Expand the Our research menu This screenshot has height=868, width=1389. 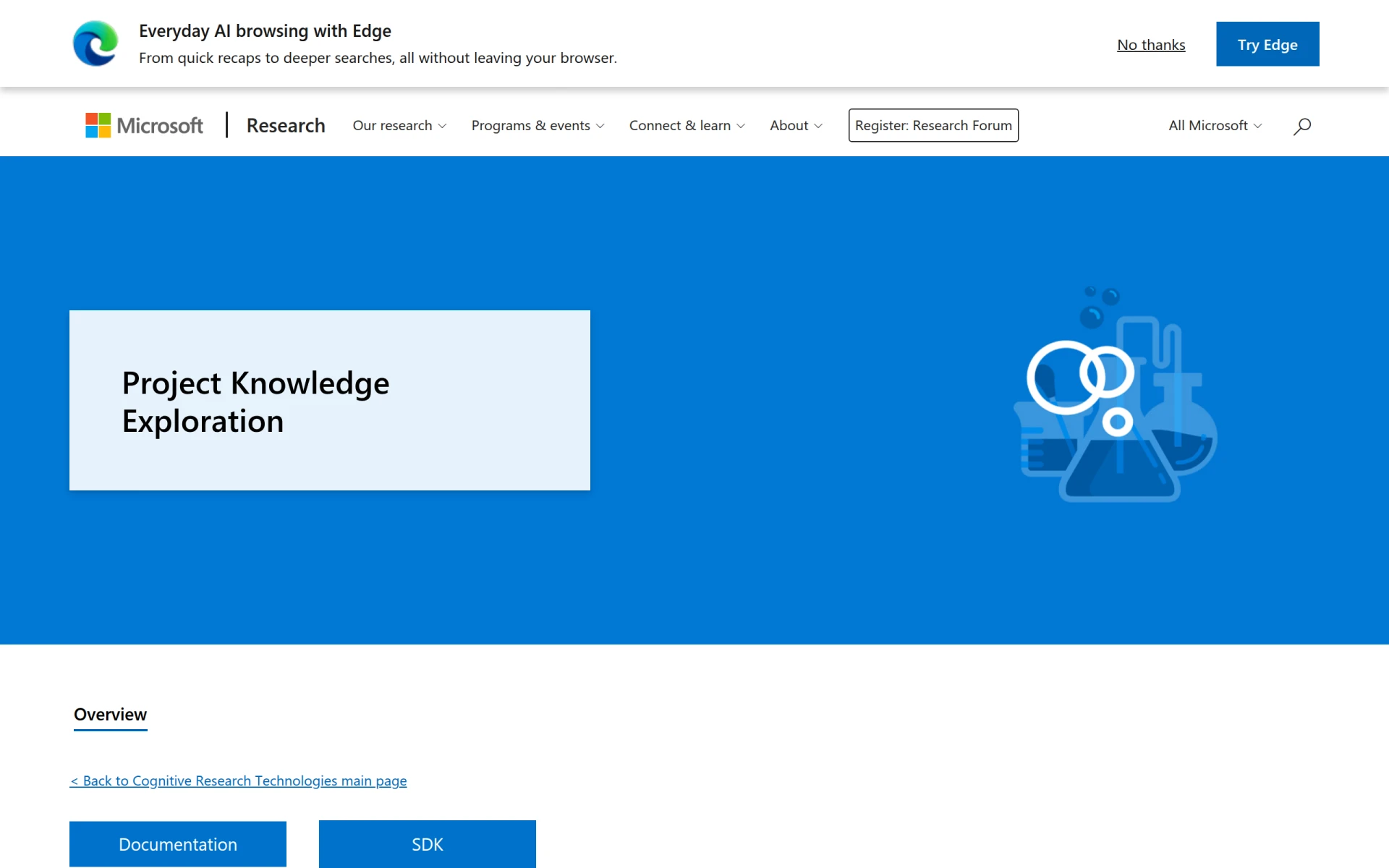[x=399, y=125]
